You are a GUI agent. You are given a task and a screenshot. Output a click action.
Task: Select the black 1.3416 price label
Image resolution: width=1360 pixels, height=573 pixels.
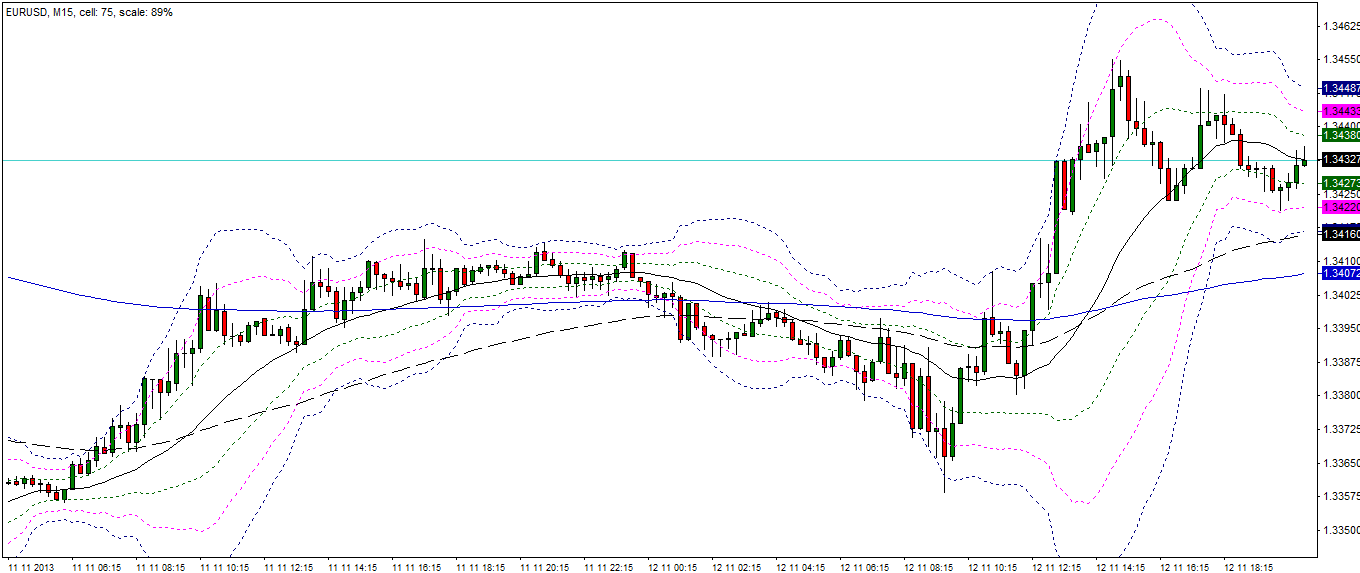1340,234
